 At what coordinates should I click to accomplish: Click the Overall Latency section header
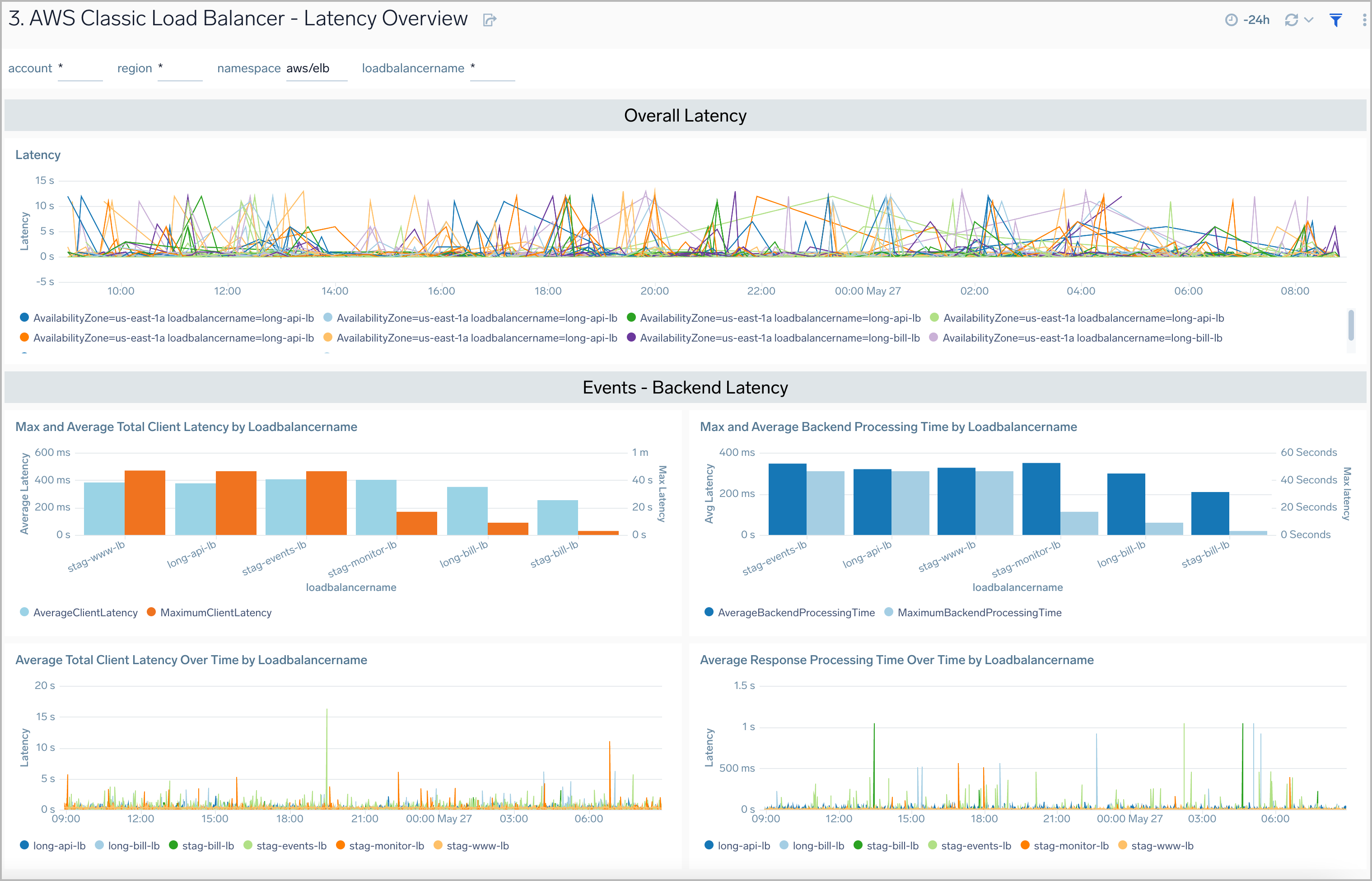[686, 116]
